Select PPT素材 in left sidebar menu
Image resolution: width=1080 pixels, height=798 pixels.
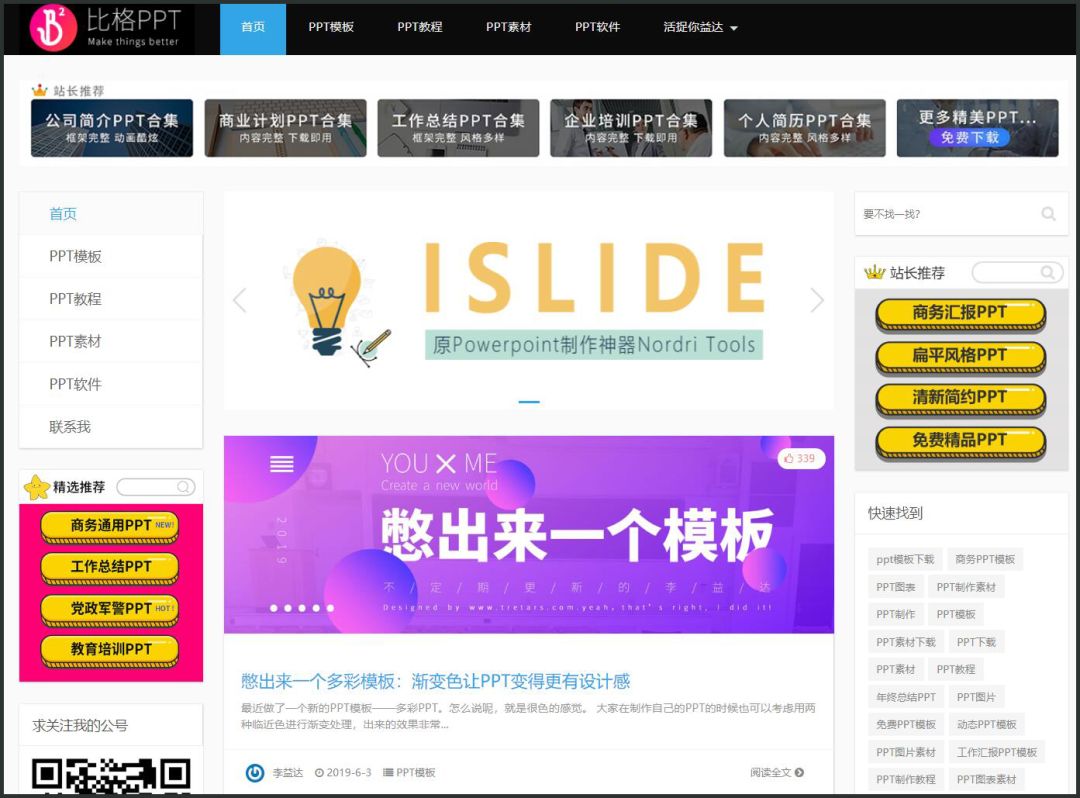pyautogui.click(x=111, y=342)
